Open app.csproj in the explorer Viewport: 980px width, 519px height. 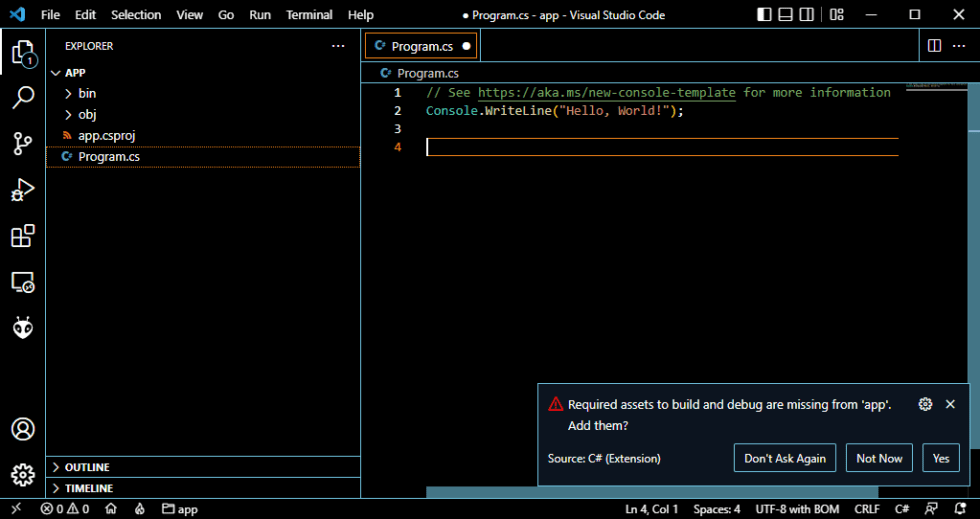click(203, 136)
